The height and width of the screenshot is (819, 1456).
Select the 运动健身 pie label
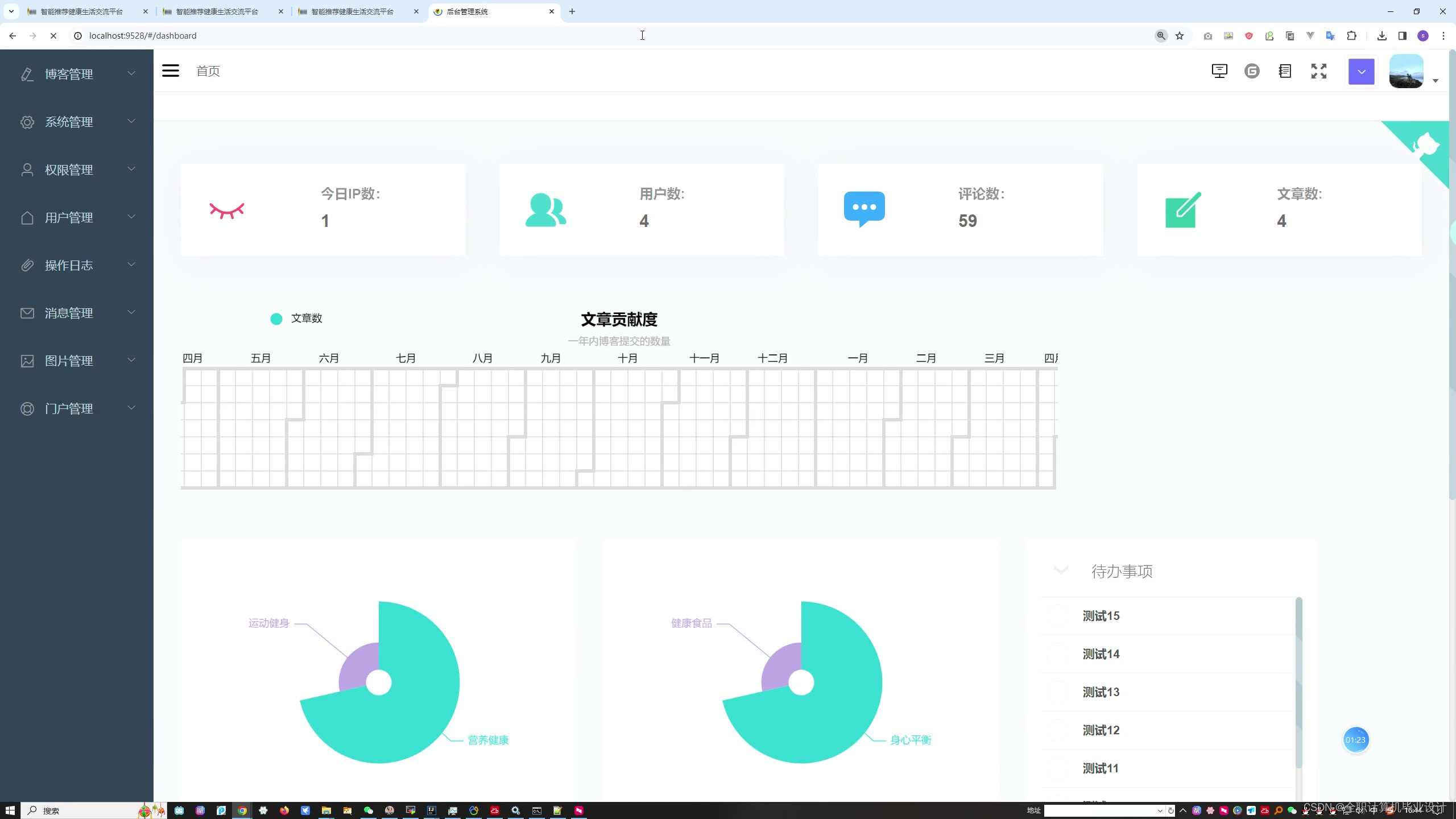(x=268, y=623)
